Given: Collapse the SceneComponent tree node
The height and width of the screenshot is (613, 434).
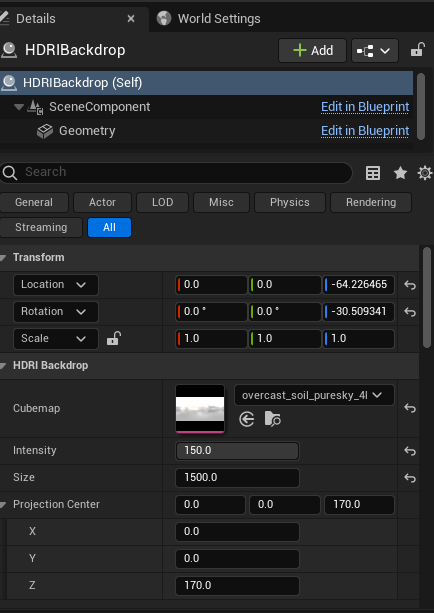Looking at the screenshot, I should 18,107.
